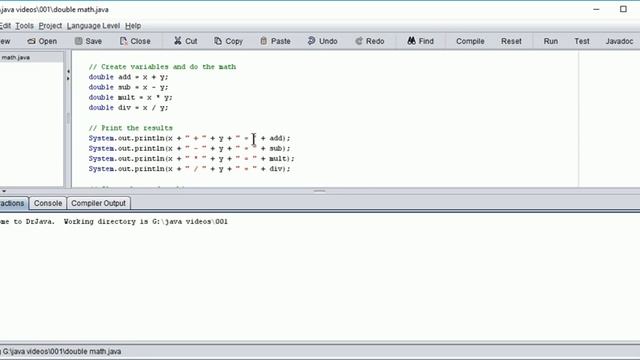Click the Test button
This screenshot has height=360, width=640.
[582, 41]
